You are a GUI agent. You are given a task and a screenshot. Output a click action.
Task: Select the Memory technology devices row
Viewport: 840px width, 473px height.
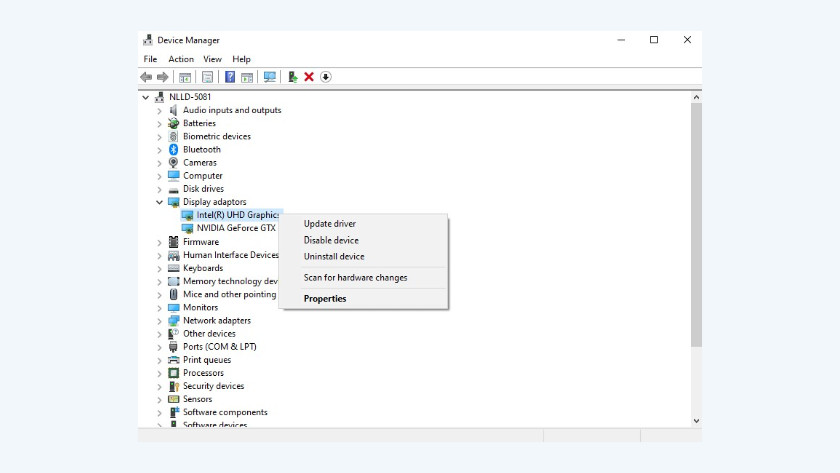click(x=230, y=281)
